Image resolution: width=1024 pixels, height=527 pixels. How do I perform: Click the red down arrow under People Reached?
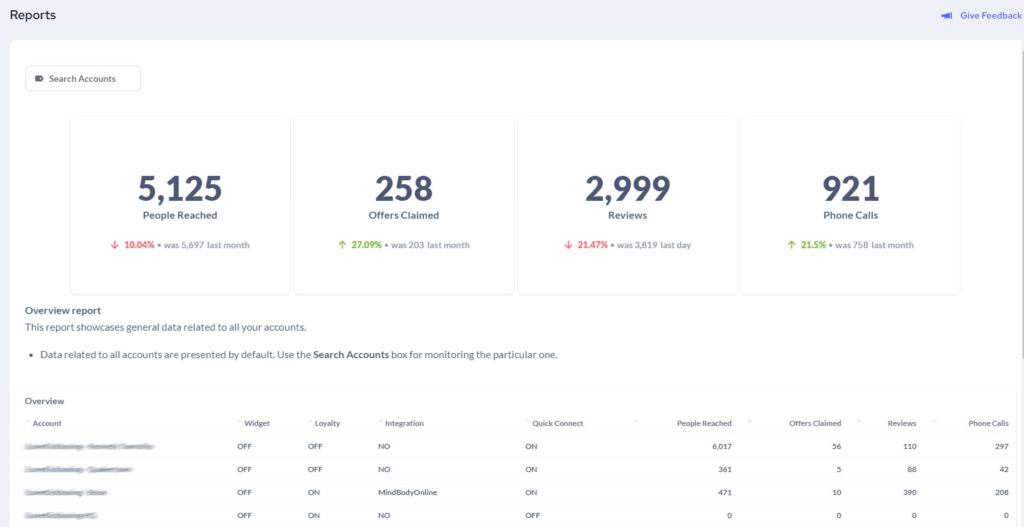point(115,245)
